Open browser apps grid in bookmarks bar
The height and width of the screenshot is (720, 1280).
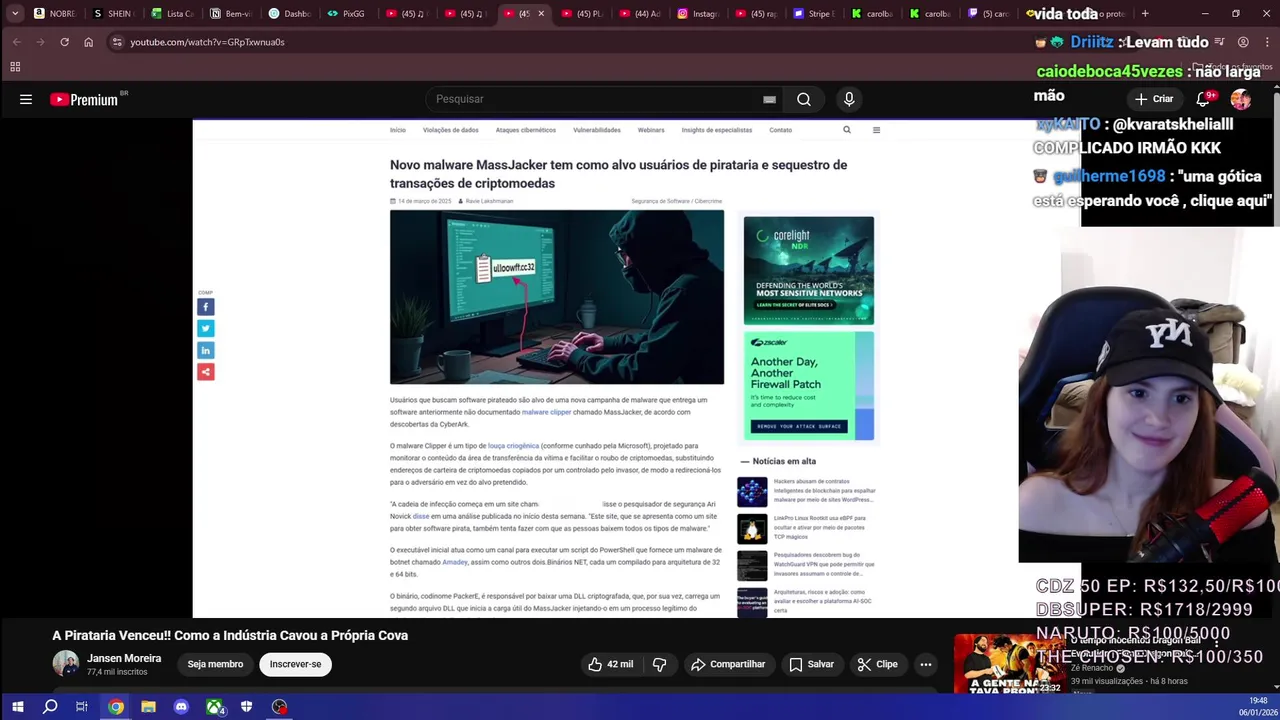15,67
